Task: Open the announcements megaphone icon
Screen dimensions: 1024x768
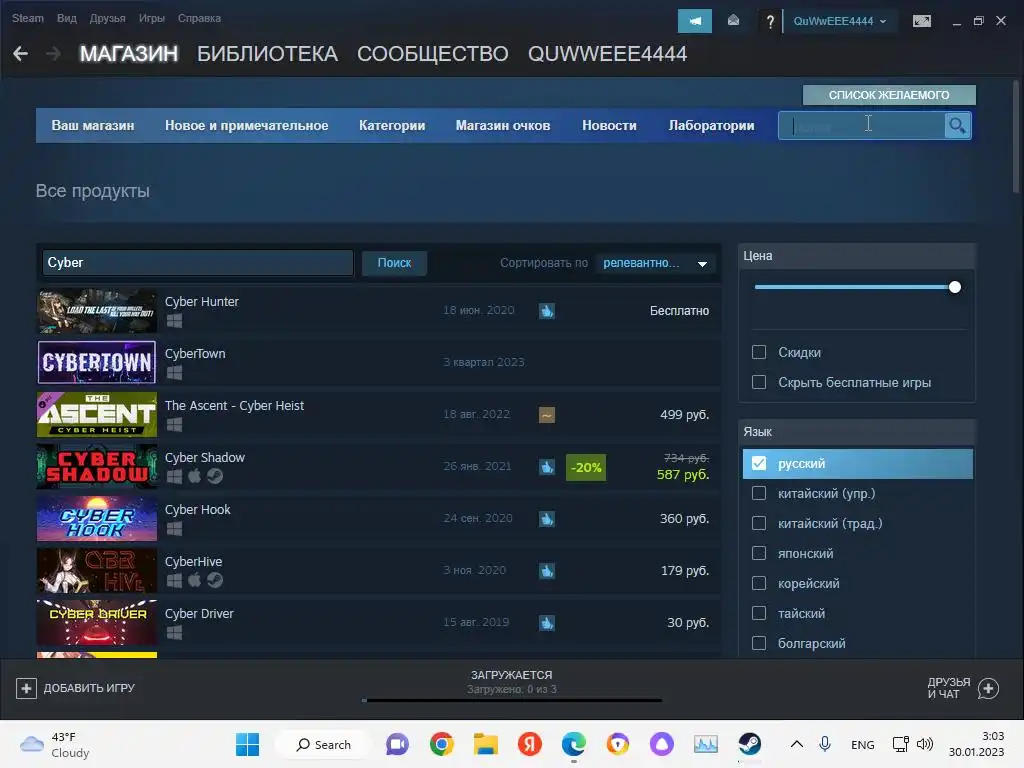Action: [695, 21]
